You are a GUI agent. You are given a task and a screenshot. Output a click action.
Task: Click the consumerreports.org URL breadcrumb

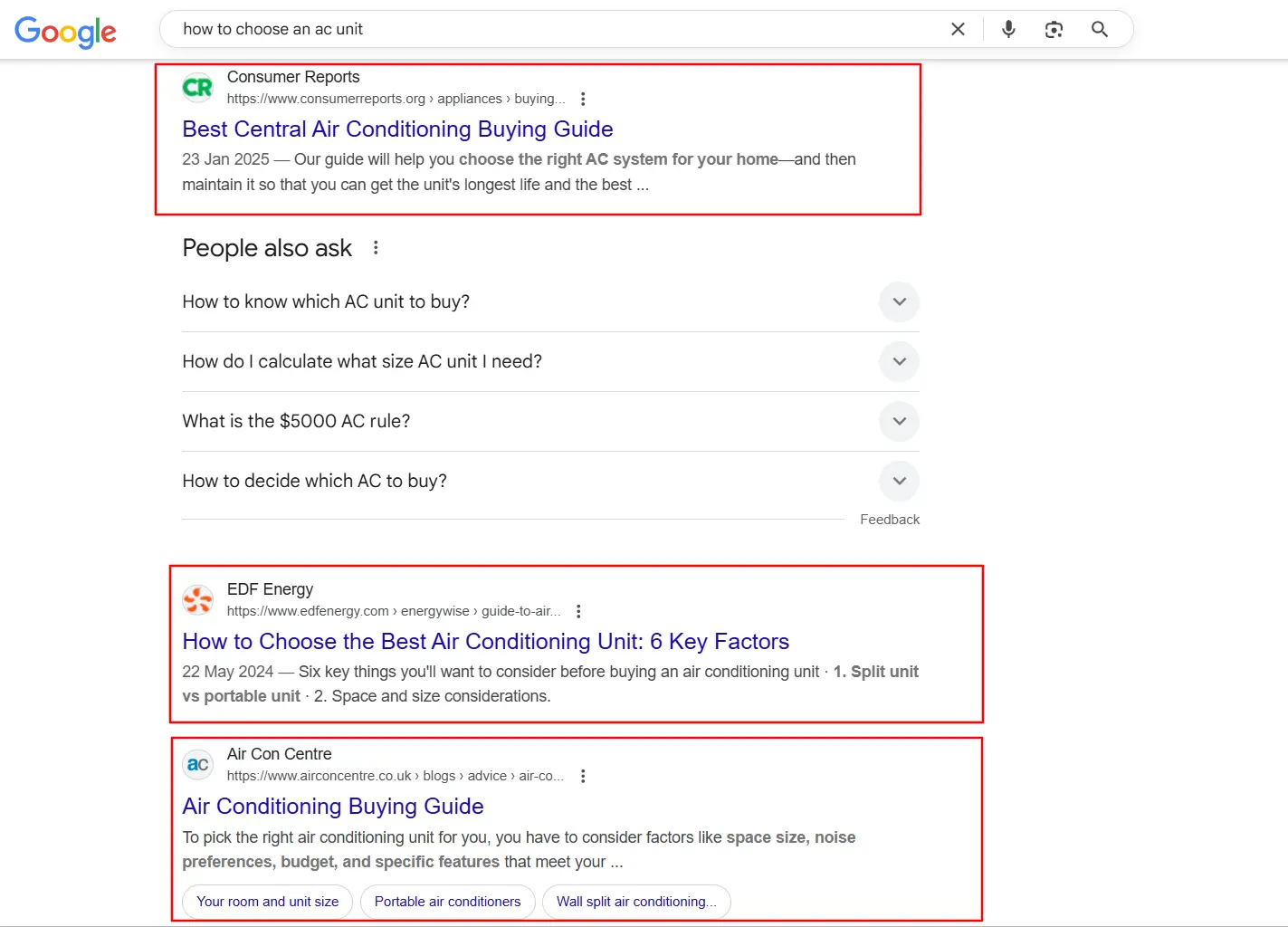point(396,99)
